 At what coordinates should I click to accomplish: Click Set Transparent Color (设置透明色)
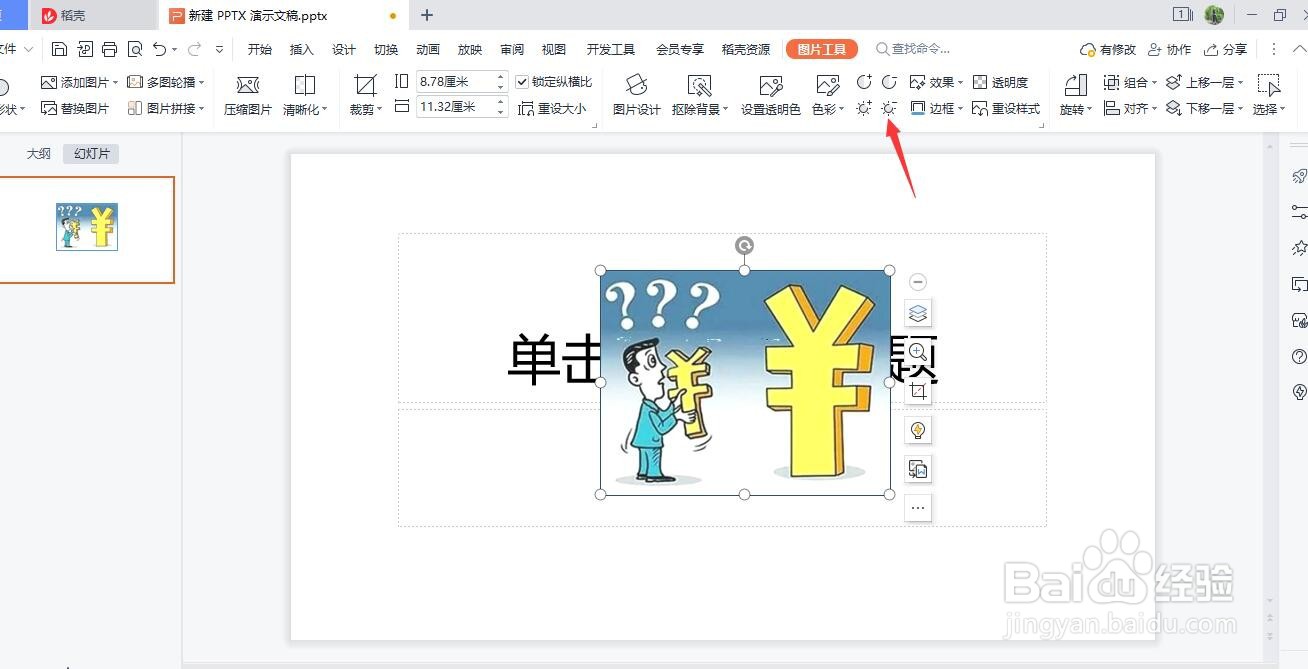(771, 96)
